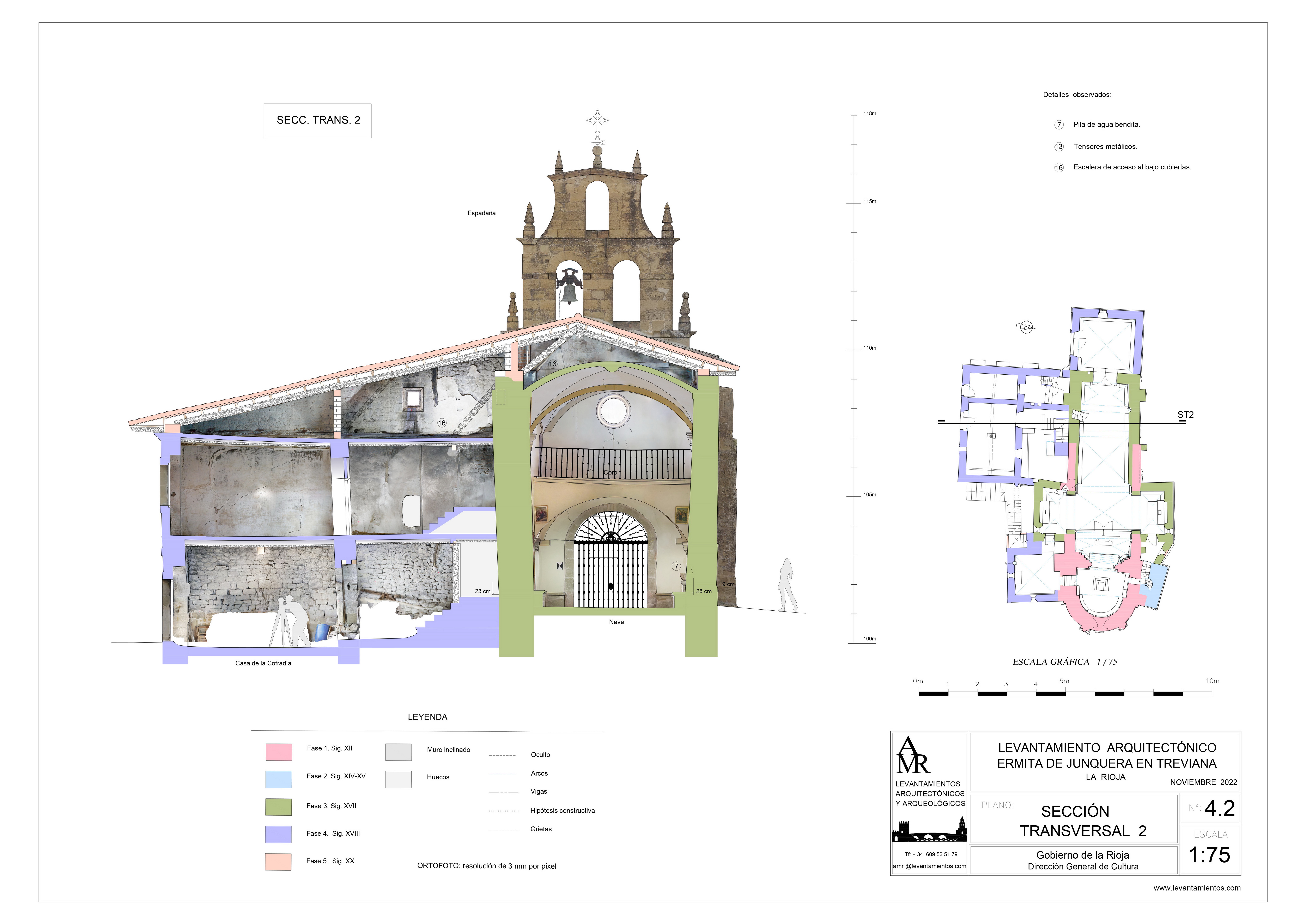Click circled number 7 in detail list

[1059, 125]
